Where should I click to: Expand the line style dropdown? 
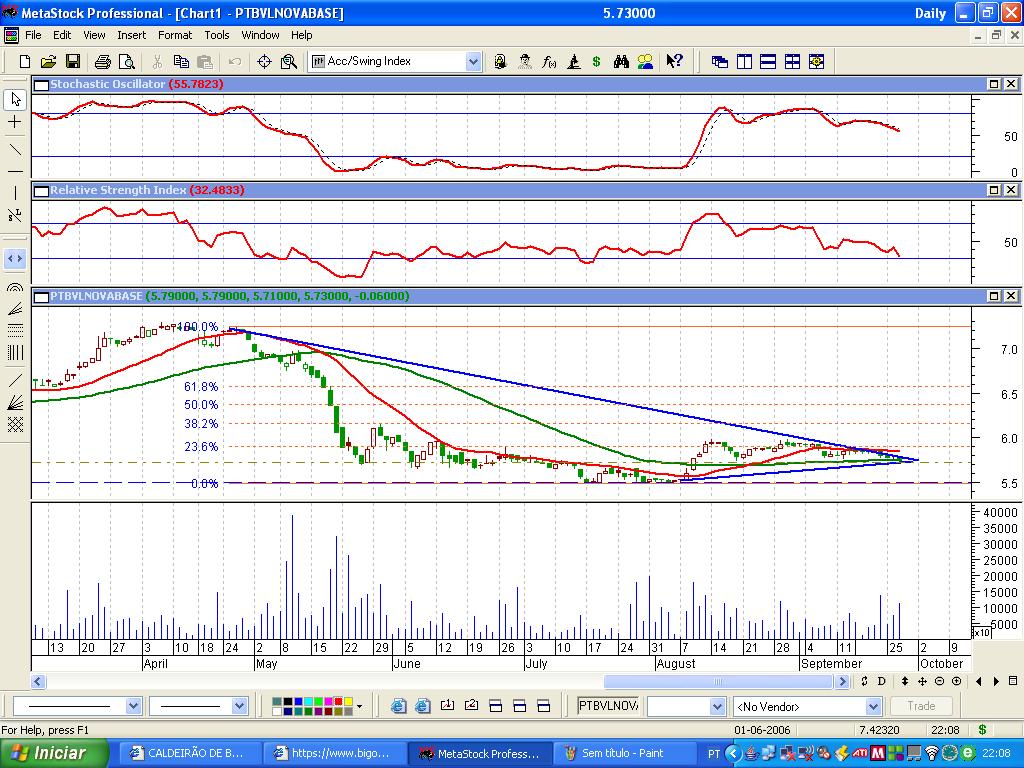tap(134, 706)
